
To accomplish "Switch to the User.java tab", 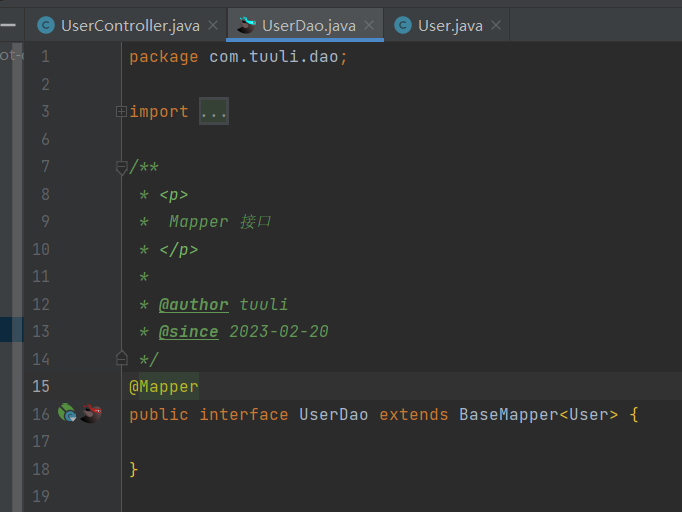I will [450, 26].
